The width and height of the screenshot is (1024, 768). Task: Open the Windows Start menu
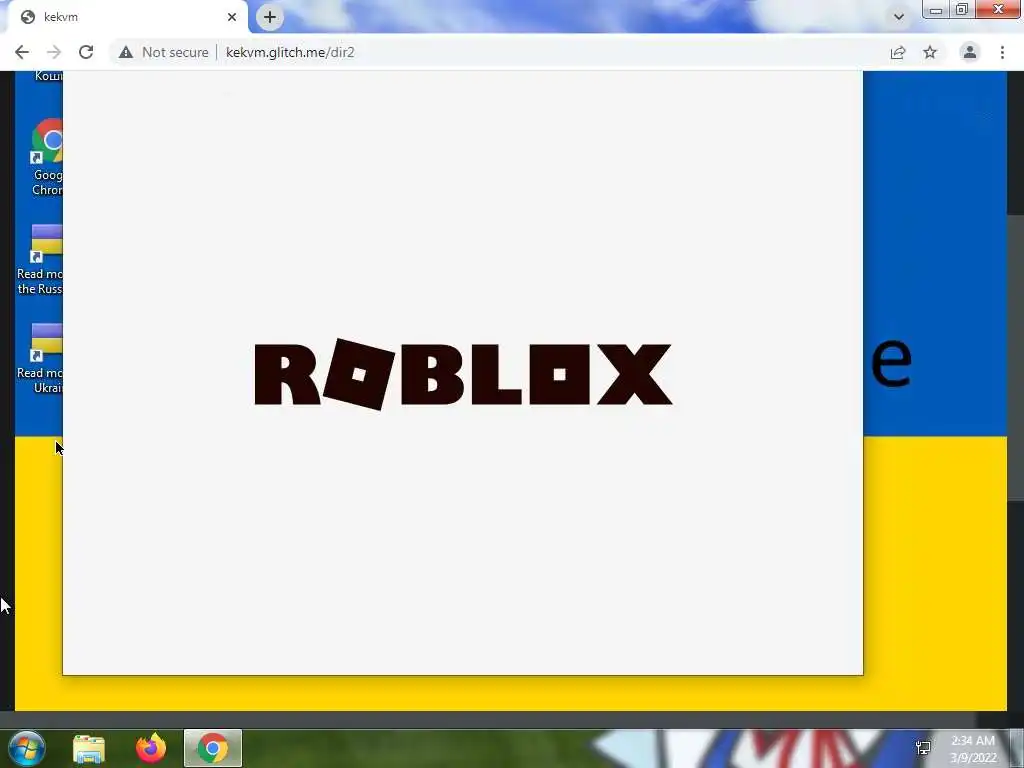[x=27, y=748]
